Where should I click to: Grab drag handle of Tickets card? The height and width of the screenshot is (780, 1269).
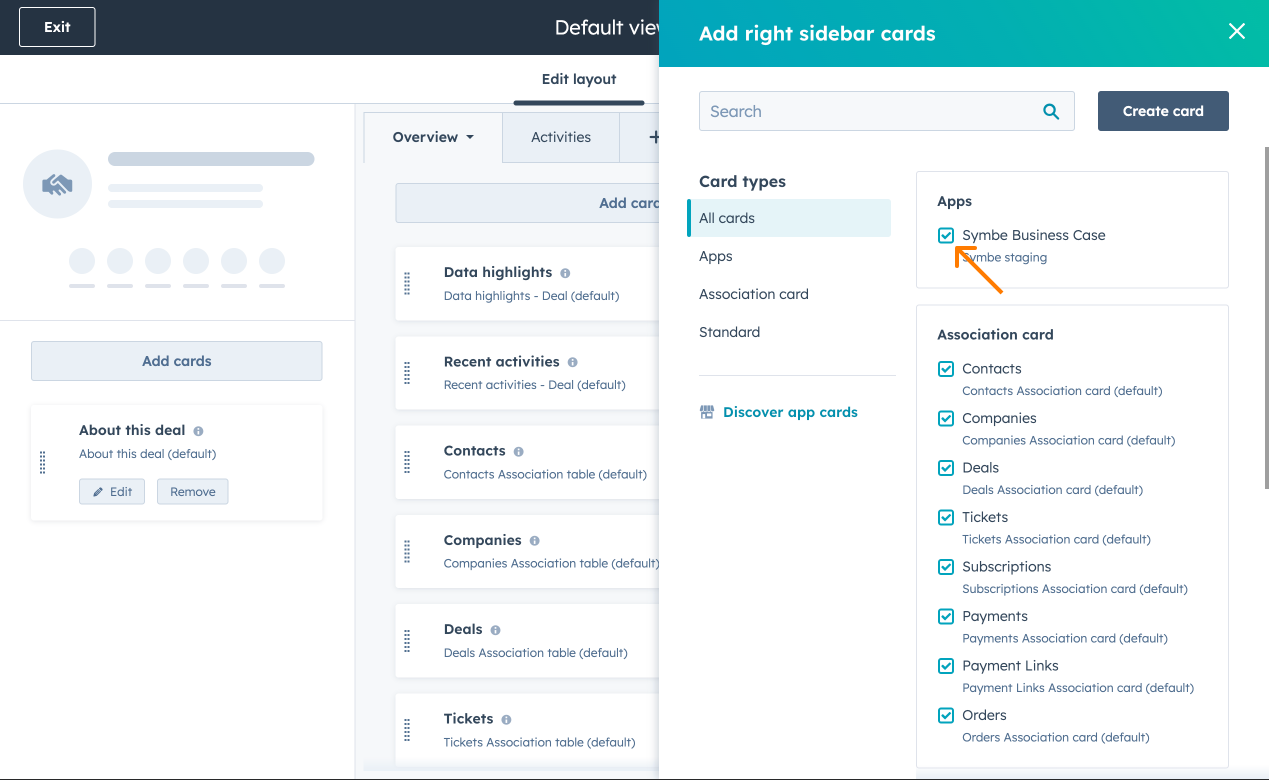click(407, 730)
